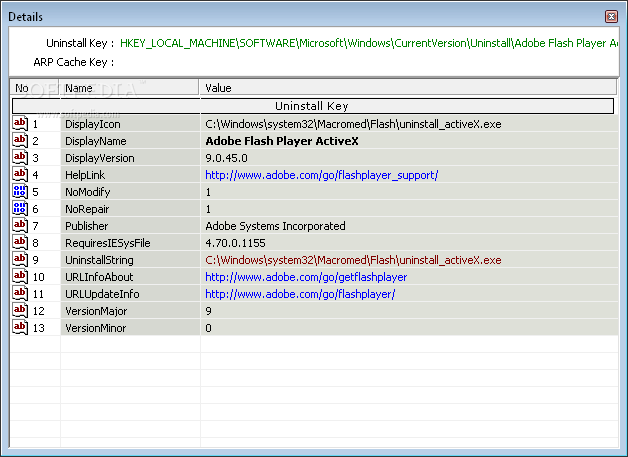628x457 pixels.
Task: Select the NoRepair name cell
Action: (x=130, y=209)
